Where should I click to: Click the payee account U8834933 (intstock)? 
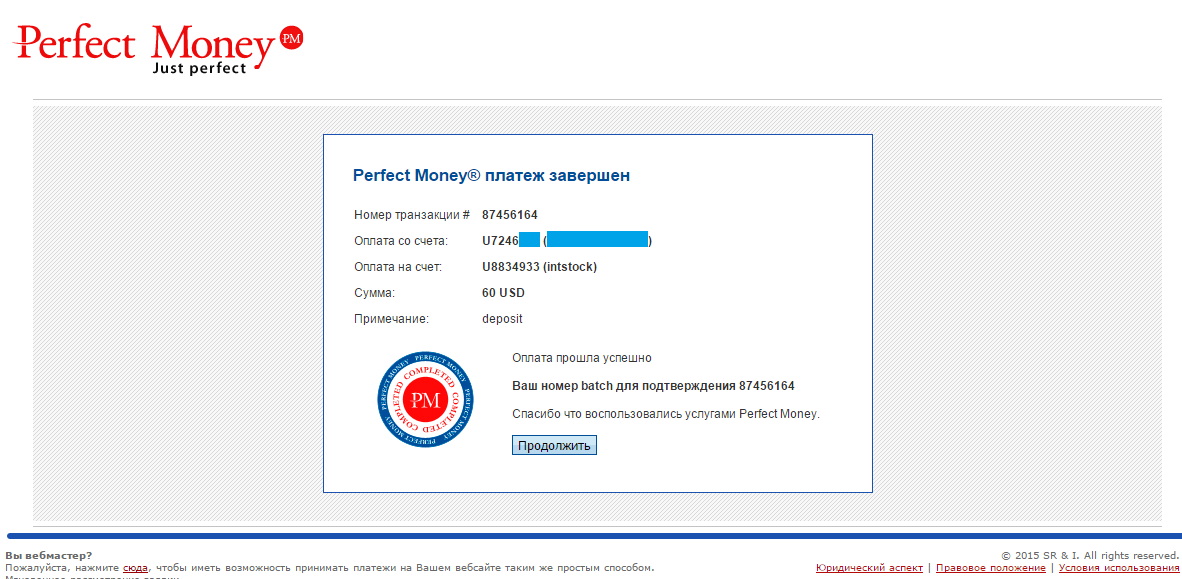coord(539,267)
